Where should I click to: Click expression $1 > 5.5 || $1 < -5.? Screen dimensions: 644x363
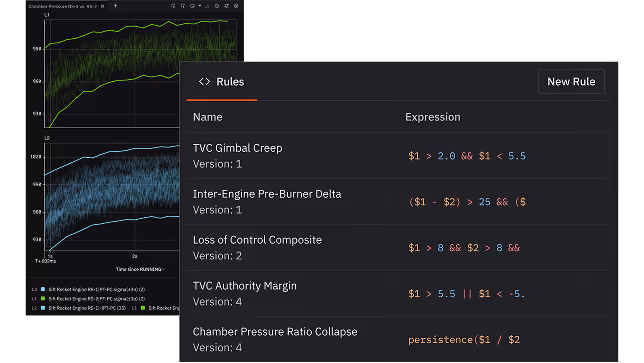coord(467,294)
